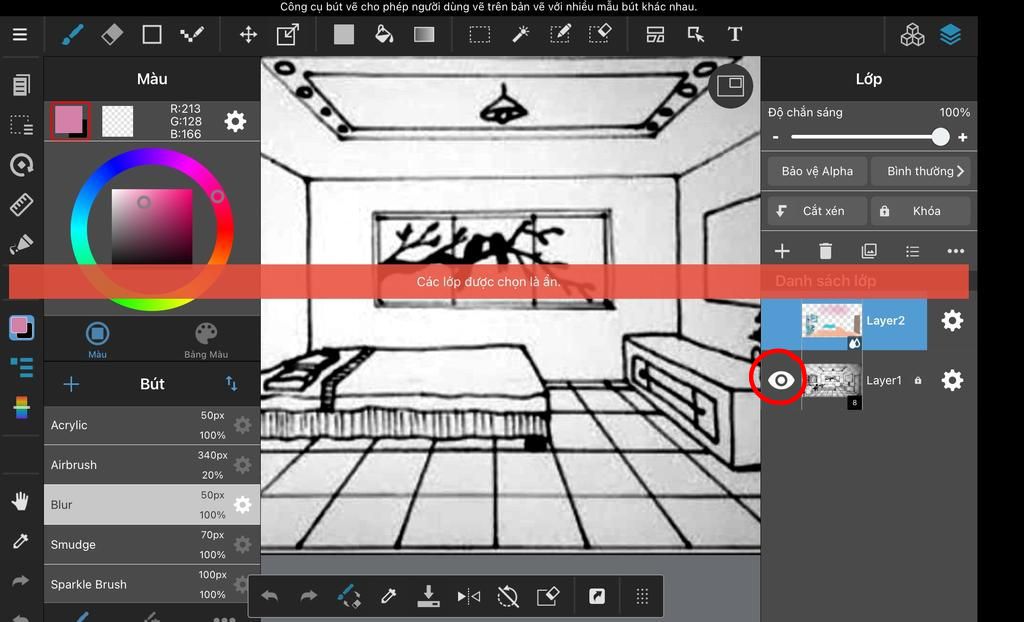
Task: Click the save download icon in bottom bar
Action: pyautogui.click(x=428, y=596)
